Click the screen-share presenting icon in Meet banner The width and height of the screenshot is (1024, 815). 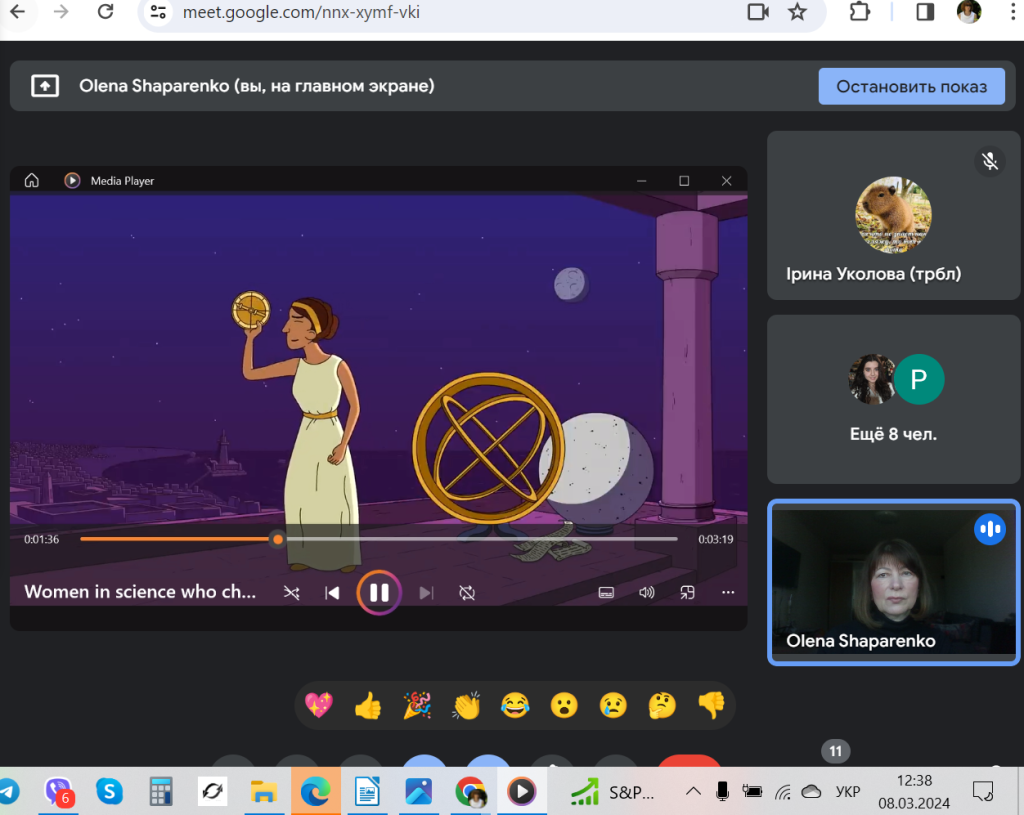[45, 86]
